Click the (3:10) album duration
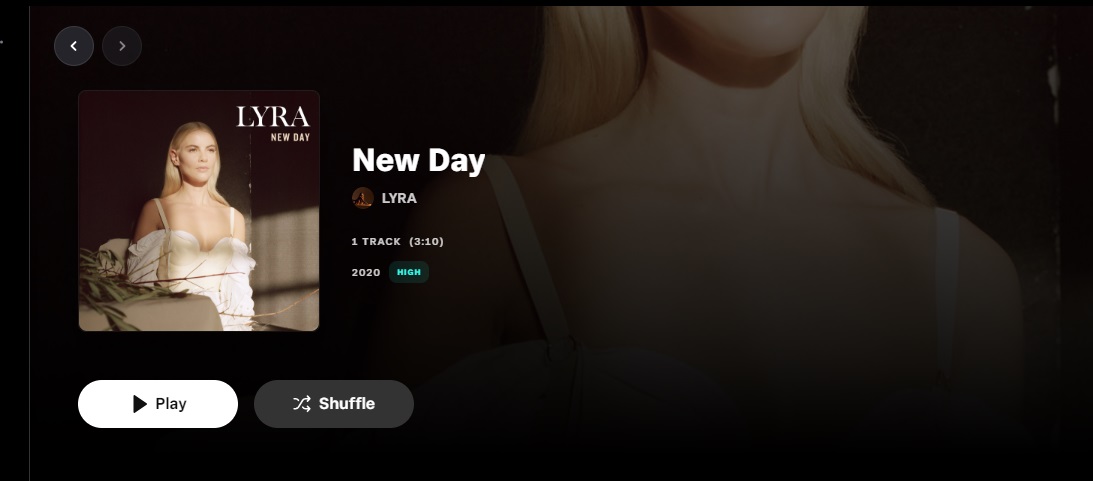The width and height of the screenshot is (1093, 481). click(x=427, y=241)
